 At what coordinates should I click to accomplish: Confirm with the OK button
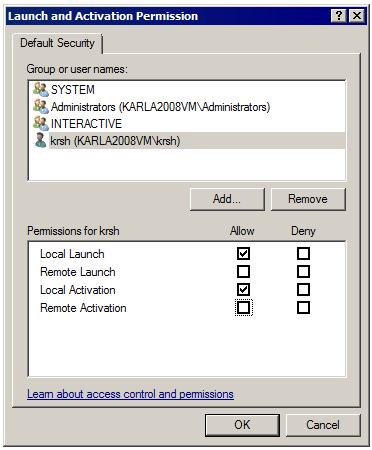[242, 425]
